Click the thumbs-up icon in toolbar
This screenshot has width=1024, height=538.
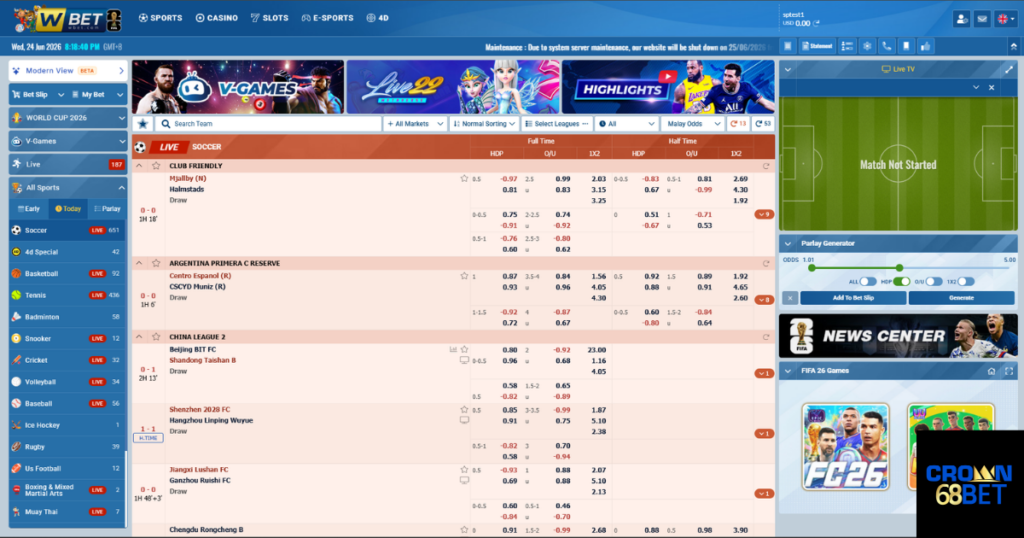[925, 46]
